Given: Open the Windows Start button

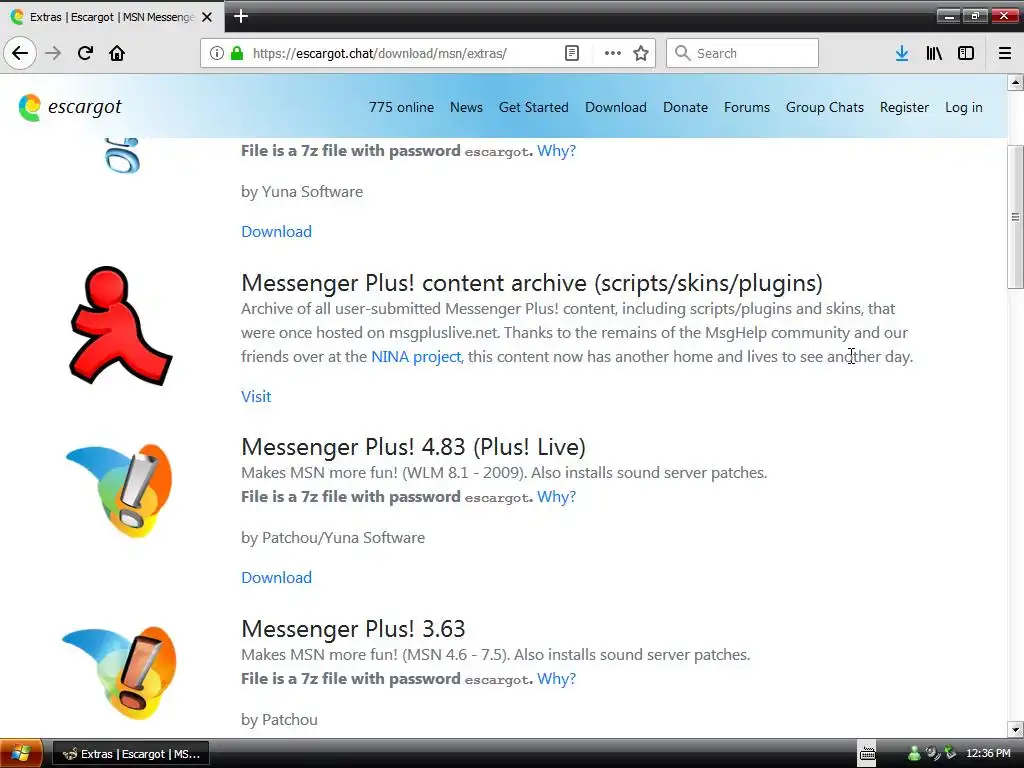Looking at the screenshot, I should [21, 754].
